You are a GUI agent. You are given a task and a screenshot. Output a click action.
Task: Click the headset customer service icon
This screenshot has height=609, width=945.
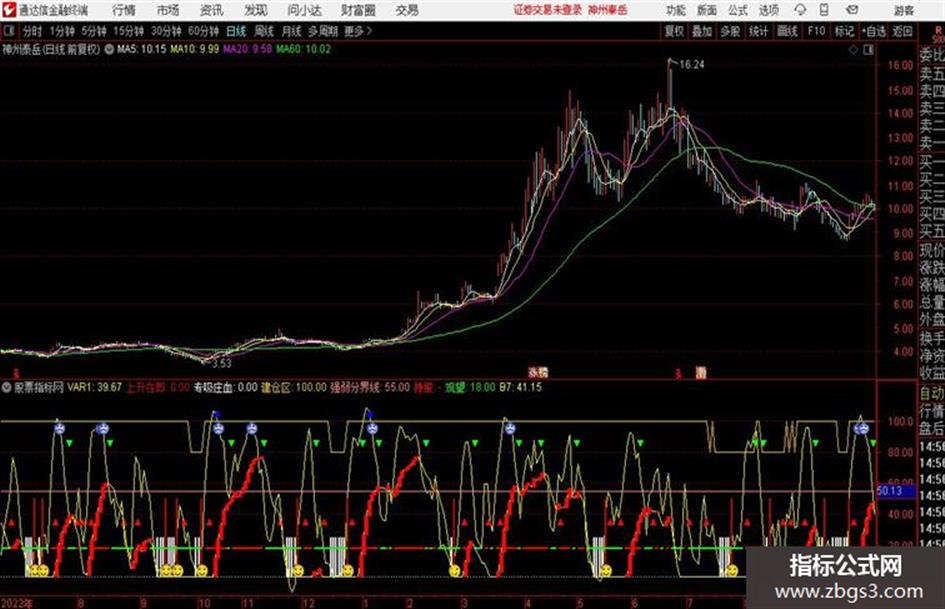coord(800,10)
